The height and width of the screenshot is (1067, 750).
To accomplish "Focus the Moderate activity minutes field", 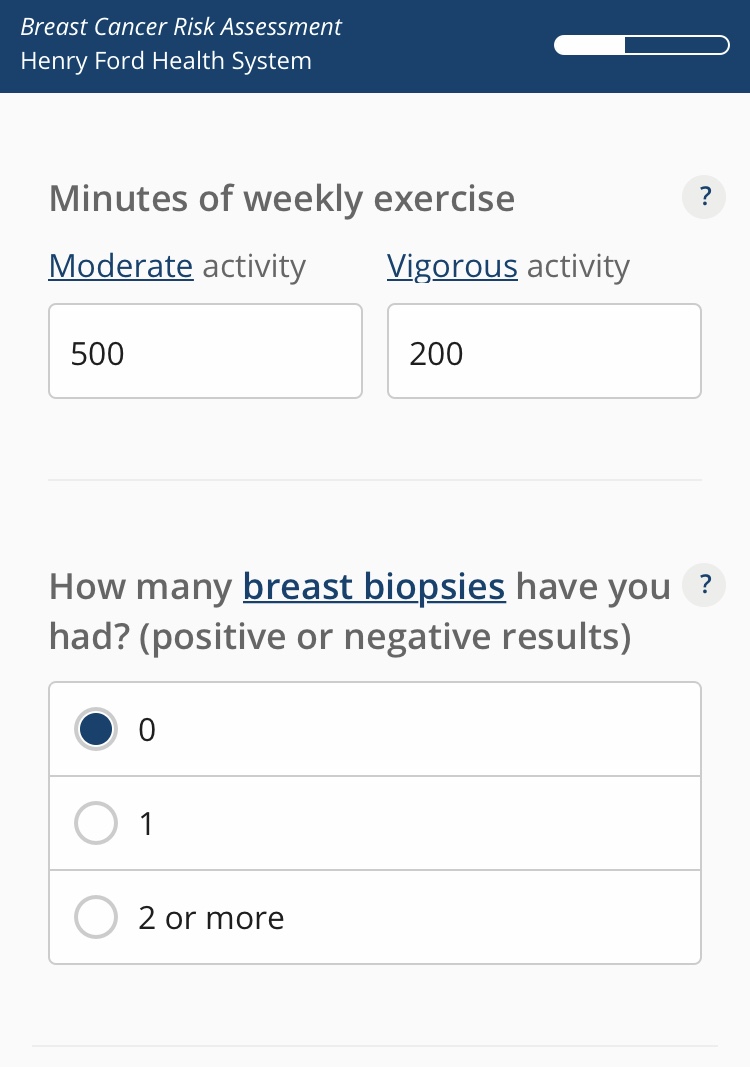I will (205, 352).
